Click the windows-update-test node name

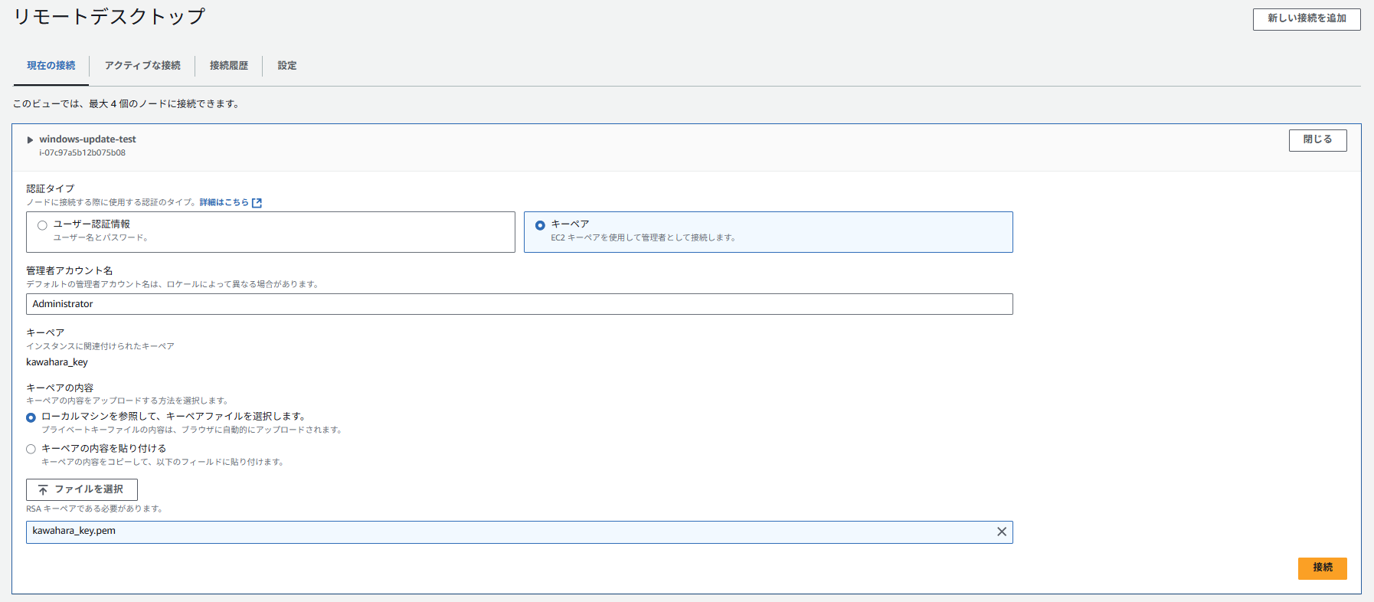[88, 139]
